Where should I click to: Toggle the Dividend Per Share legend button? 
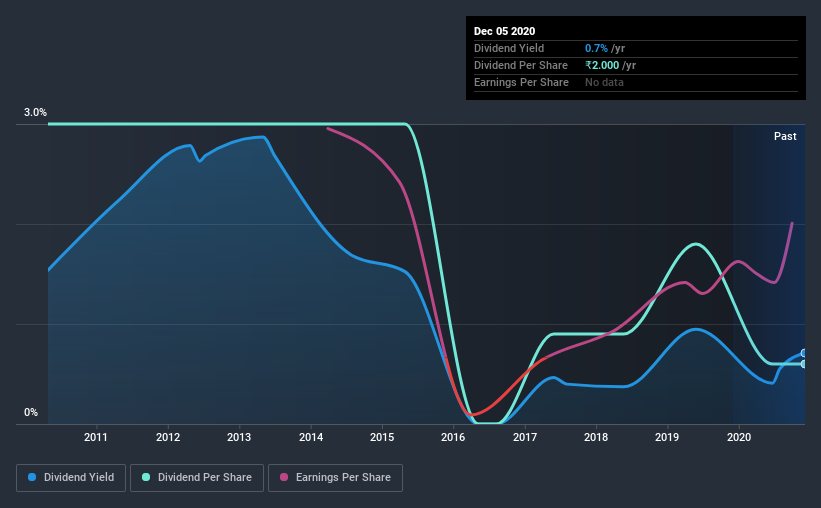coord(197,478)
